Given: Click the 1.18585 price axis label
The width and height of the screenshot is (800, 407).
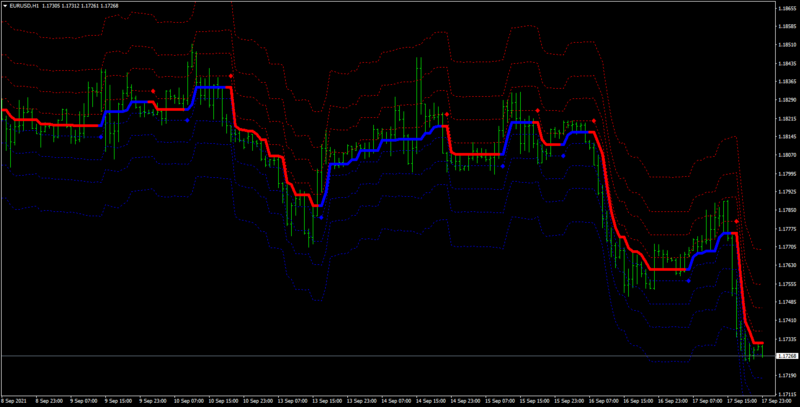Looking at the screenshot, I should tap(787, 27).
